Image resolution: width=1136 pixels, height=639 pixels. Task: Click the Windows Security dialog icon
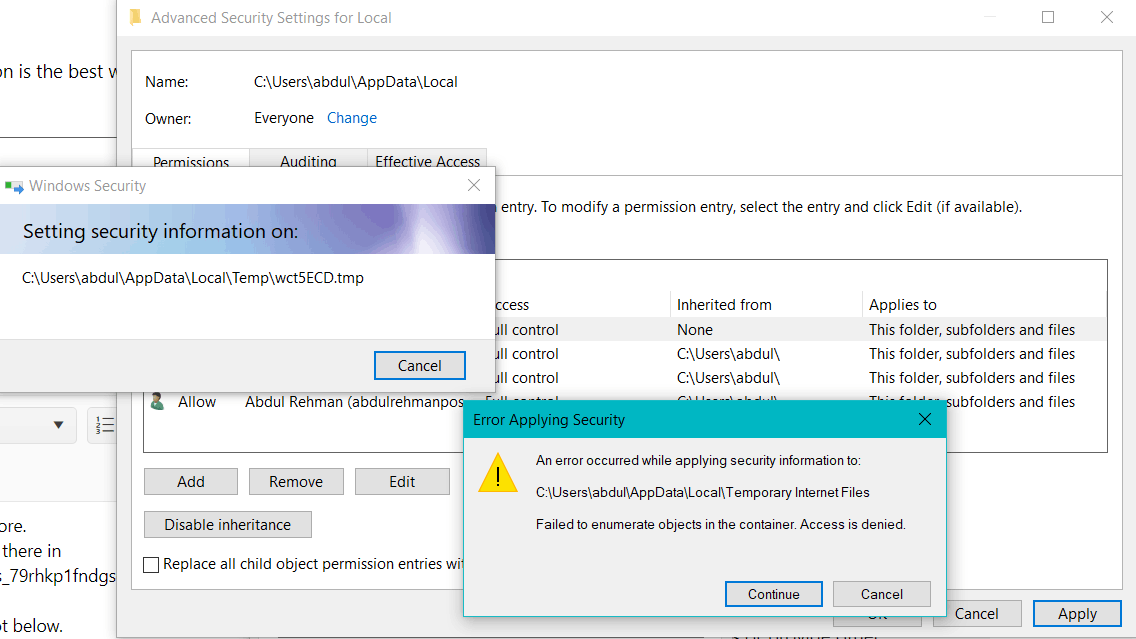click(x=16, y=186)
